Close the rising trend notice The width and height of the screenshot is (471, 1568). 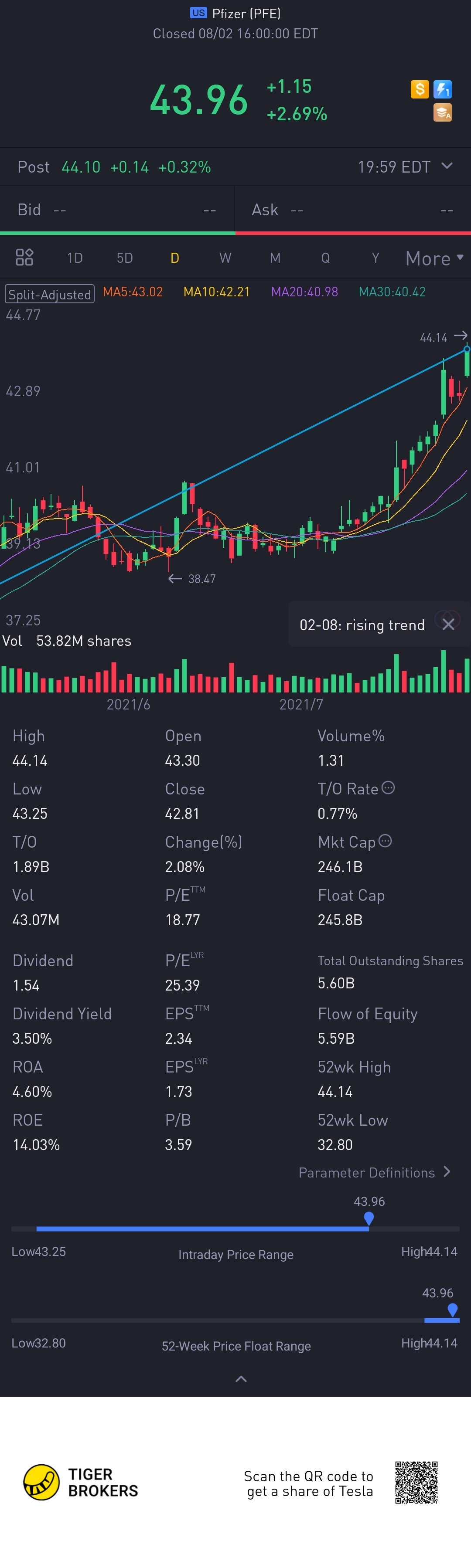tap(448, 624)
